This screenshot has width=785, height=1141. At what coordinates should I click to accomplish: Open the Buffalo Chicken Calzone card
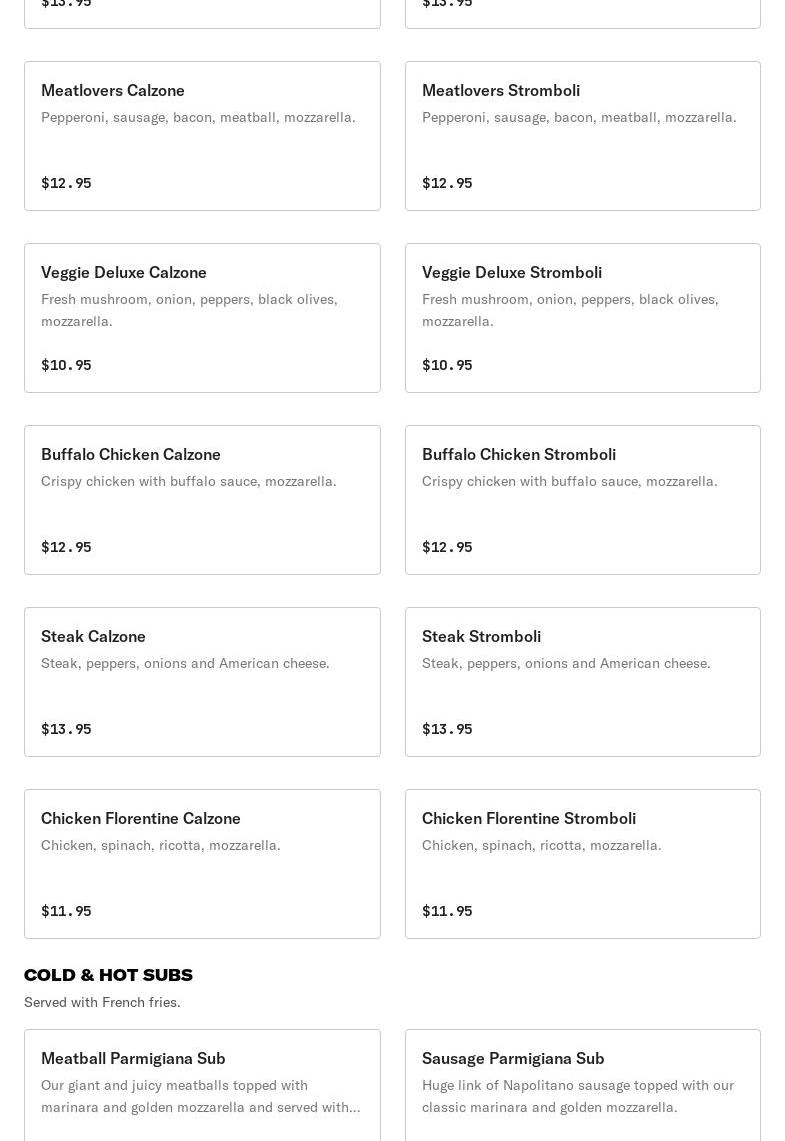click(x=202, y=500)
